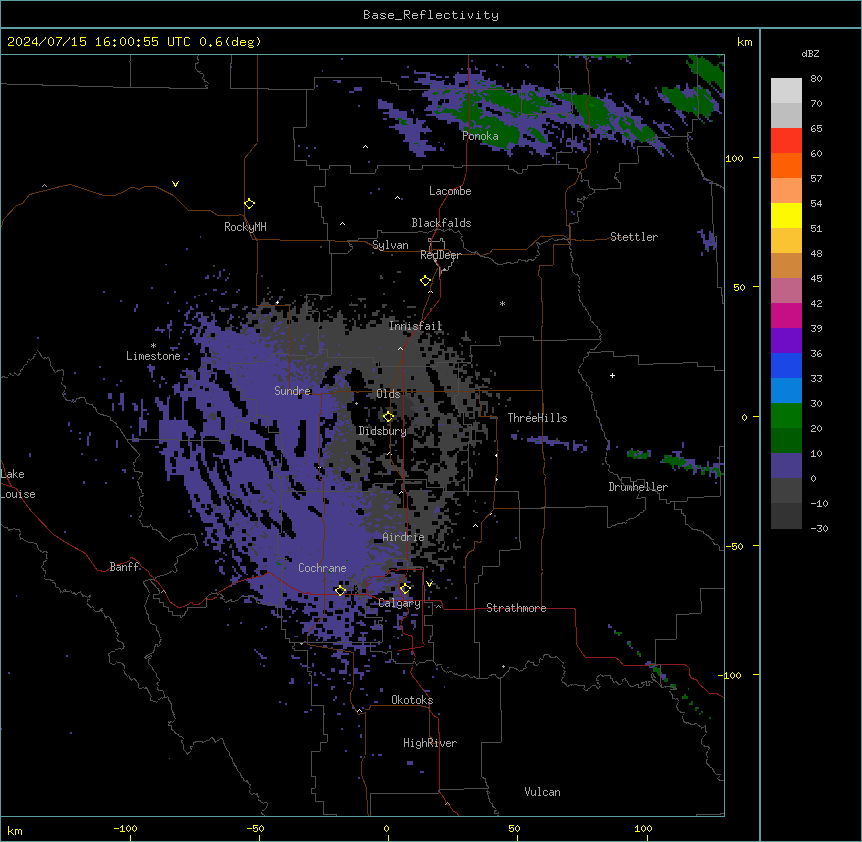862x842 pixels.
Task: Click the Stettler city label
Action: click(634, 237)
